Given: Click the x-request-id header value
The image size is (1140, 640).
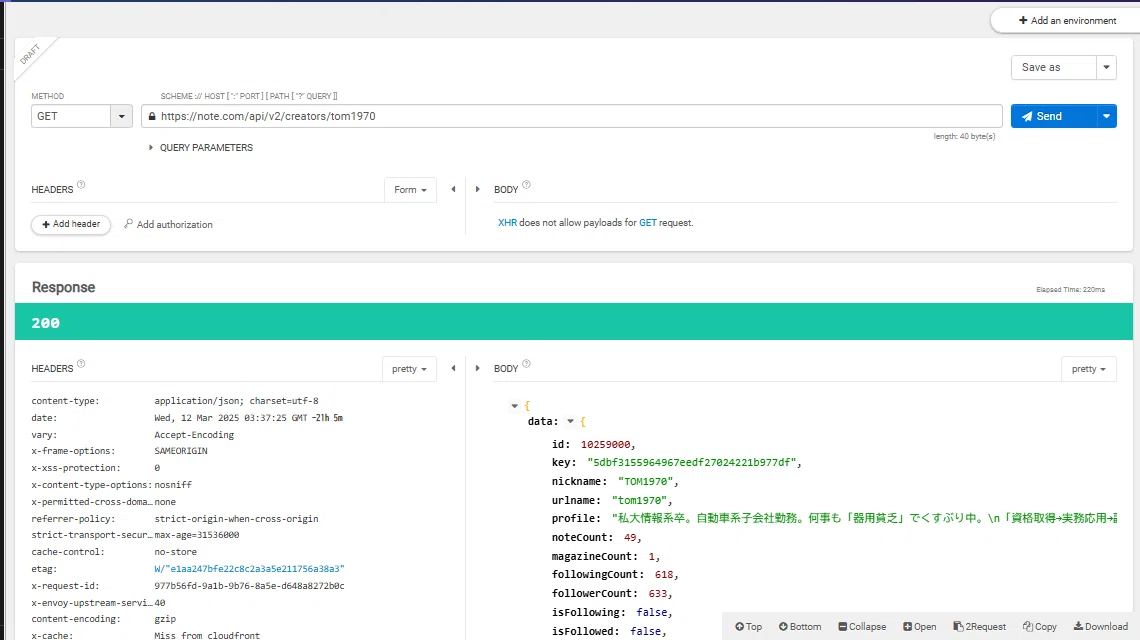Looking at the screenshot, I should [x=249, y=585].
